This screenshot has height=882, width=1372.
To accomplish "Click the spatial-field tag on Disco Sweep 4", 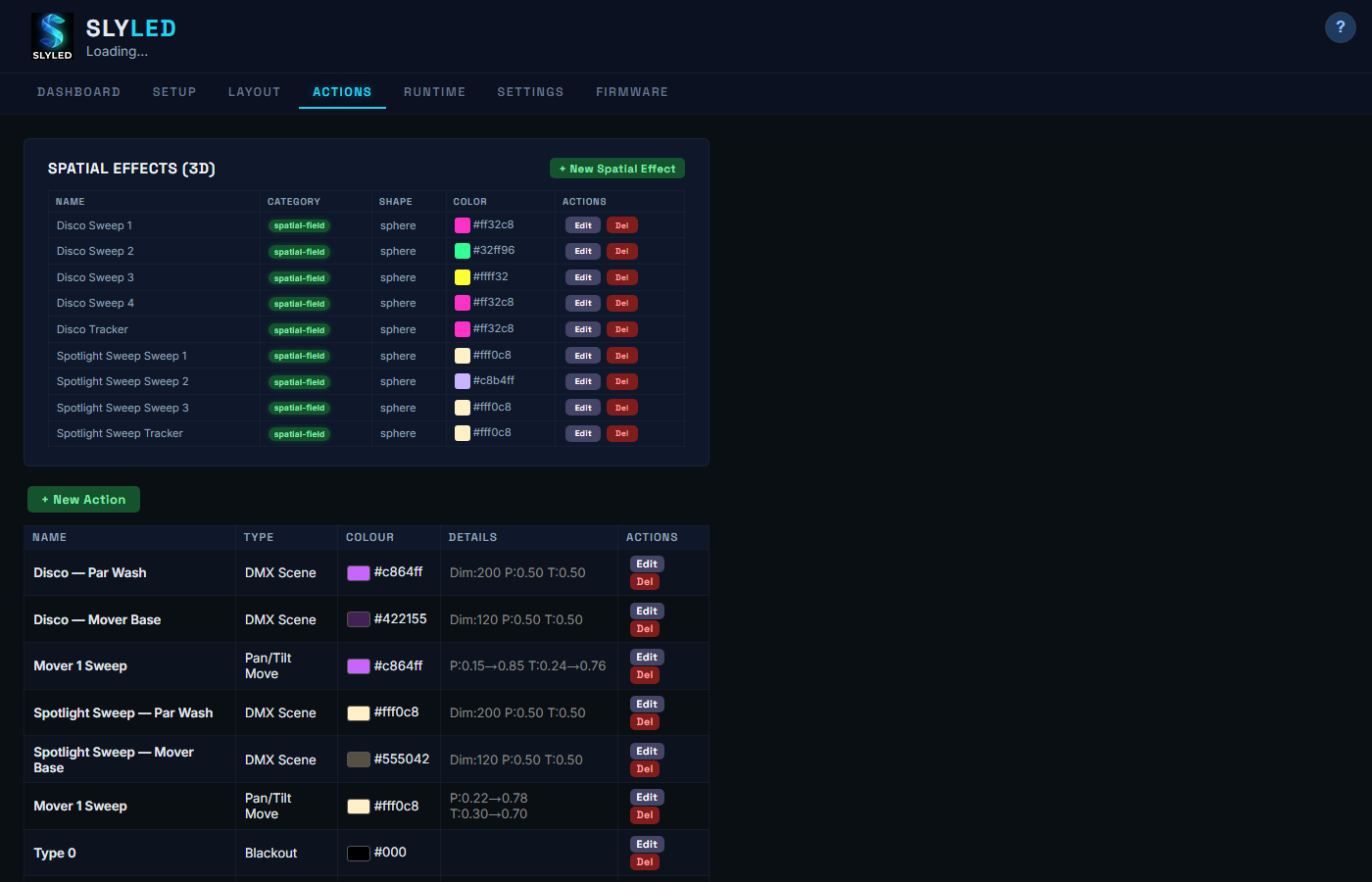I will point(299,304).
